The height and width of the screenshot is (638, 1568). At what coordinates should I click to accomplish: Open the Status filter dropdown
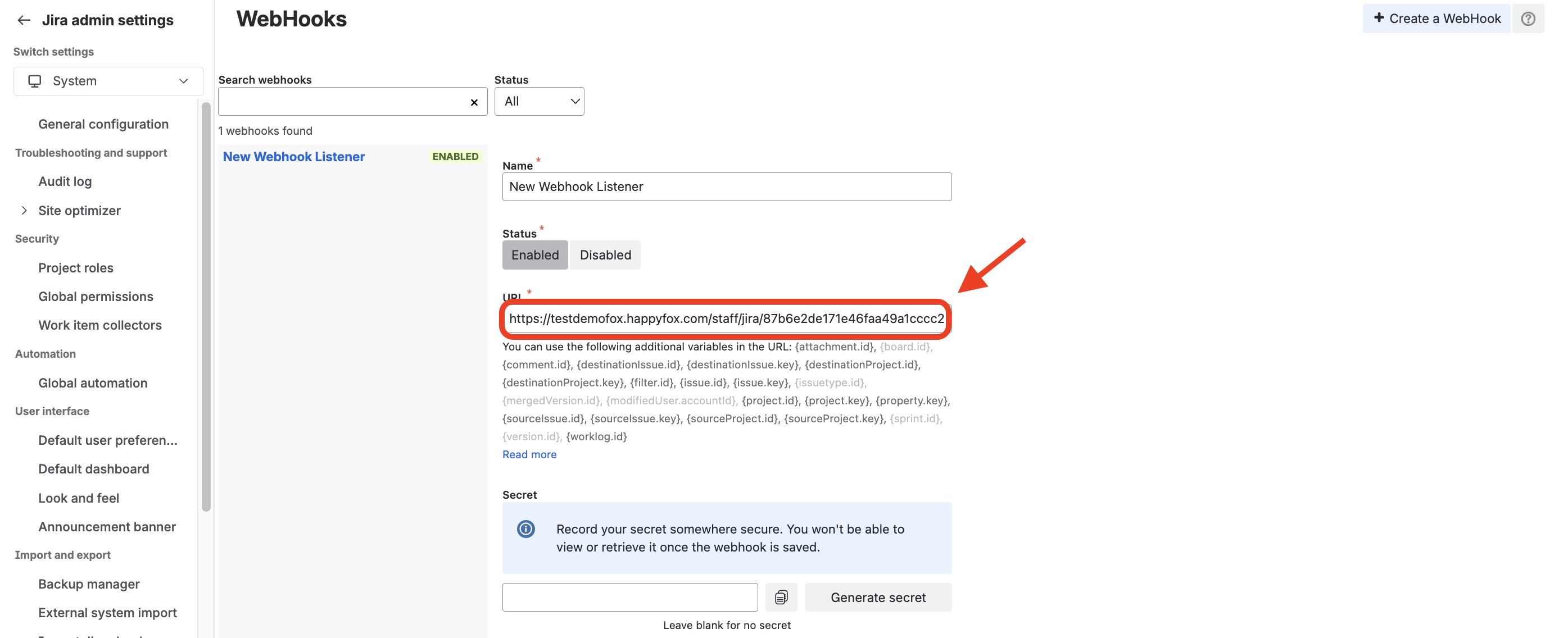539,102
